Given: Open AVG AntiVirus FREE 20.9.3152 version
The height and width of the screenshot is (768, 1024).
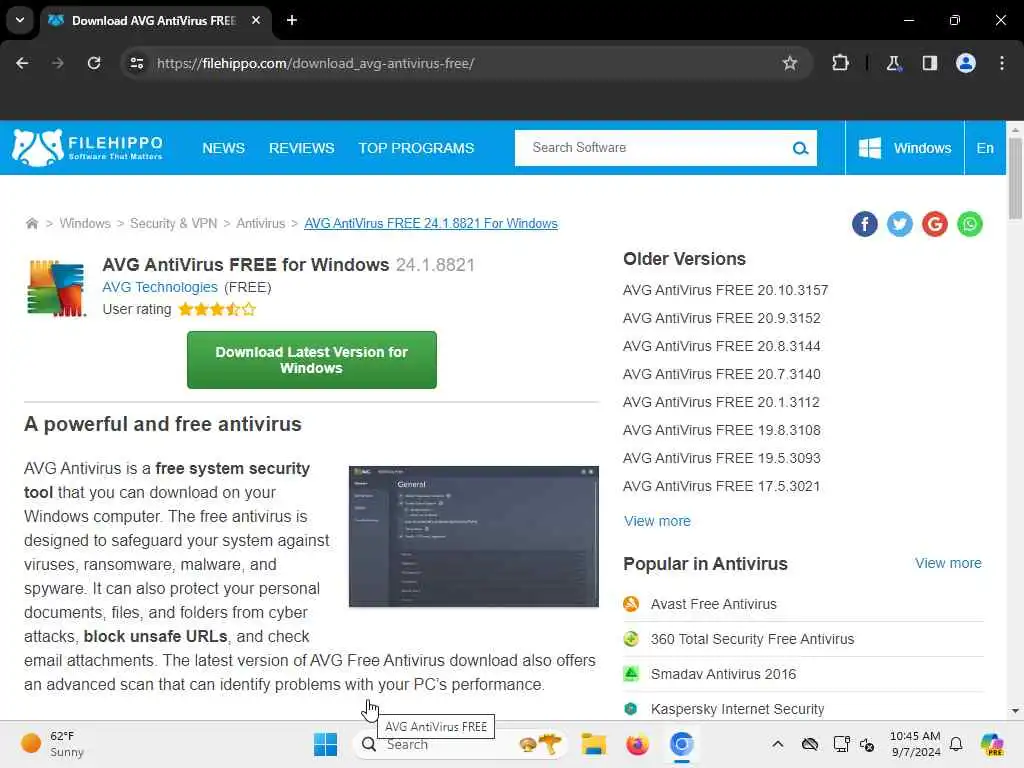Looking at the screenshot, I should click(x=722, y=318).
